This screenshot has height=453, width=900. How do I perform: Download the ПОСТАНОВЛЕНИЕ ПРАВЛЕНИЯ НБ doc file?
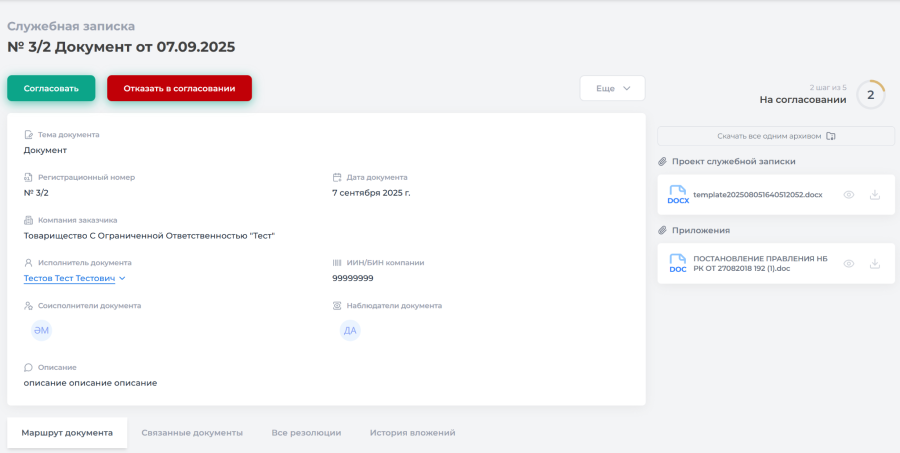tap(874, 264)
